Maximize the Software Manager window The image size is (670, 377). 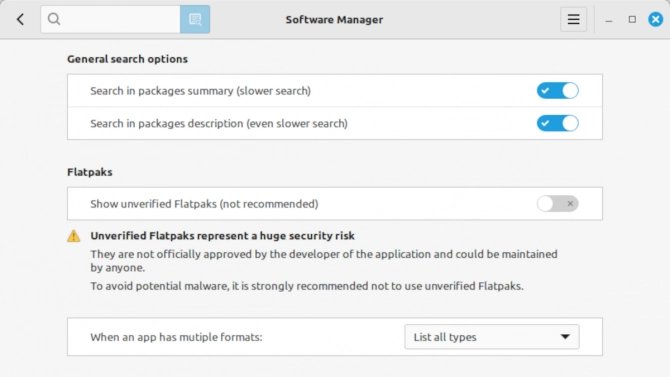pos(632,19)
